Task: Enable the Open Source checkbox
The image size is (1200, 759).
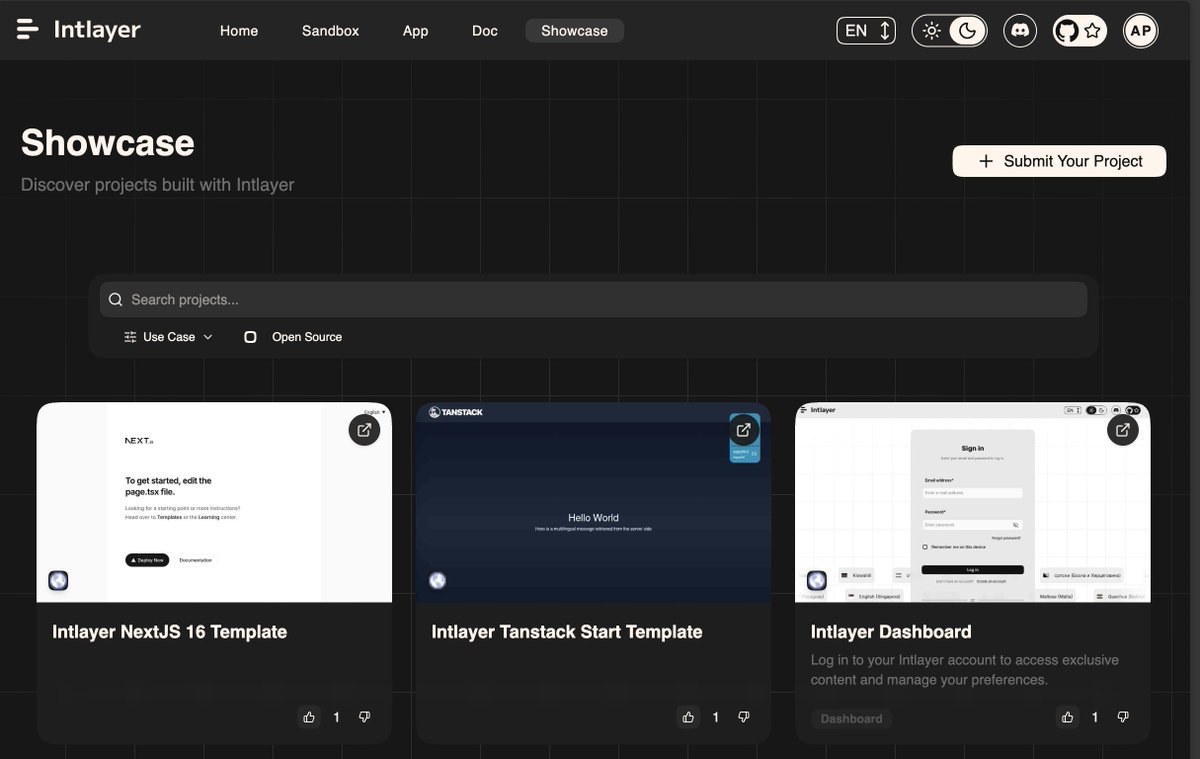Action: (x=251, y=337)
